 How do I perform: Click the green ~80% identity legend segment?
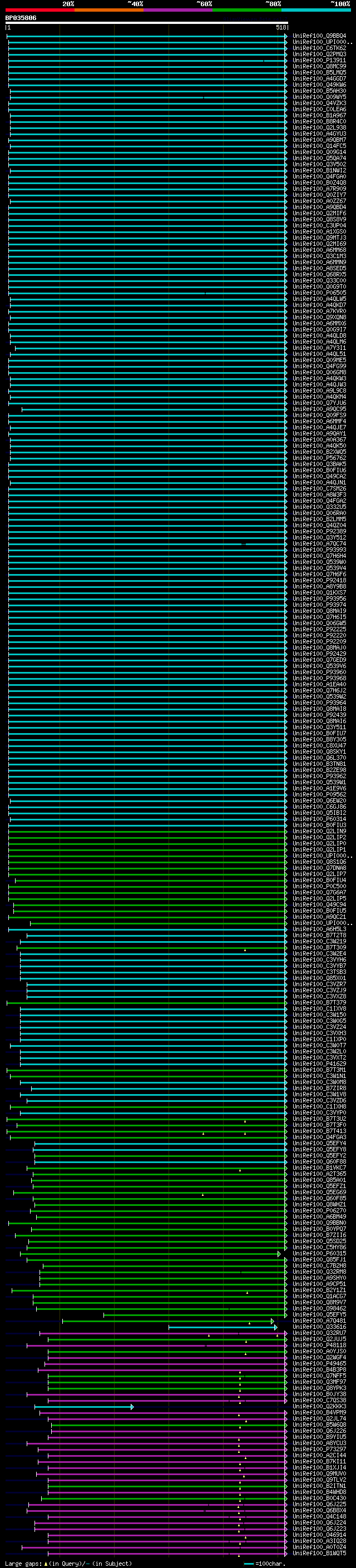click(x=247, y=10)
